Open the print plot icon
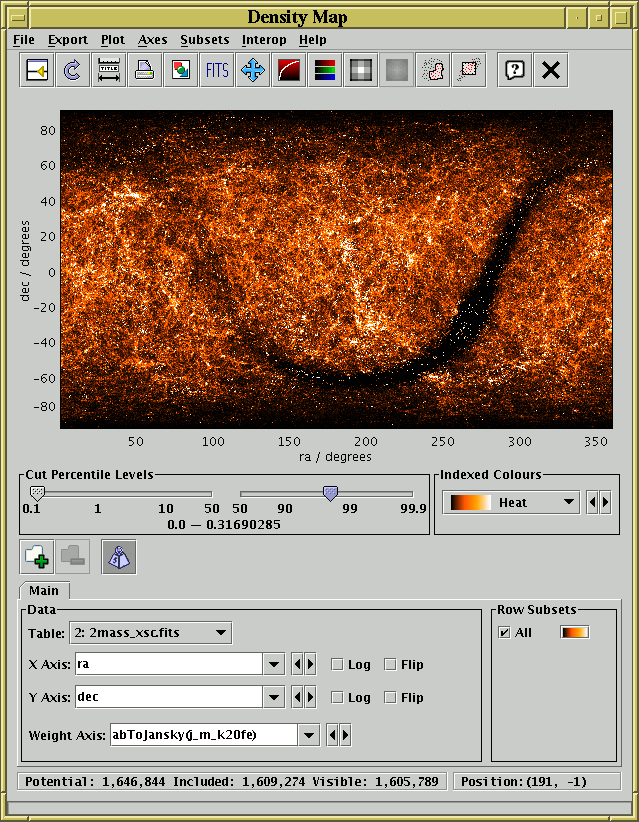Screen dimensions: 639x822 pos(144,70)
